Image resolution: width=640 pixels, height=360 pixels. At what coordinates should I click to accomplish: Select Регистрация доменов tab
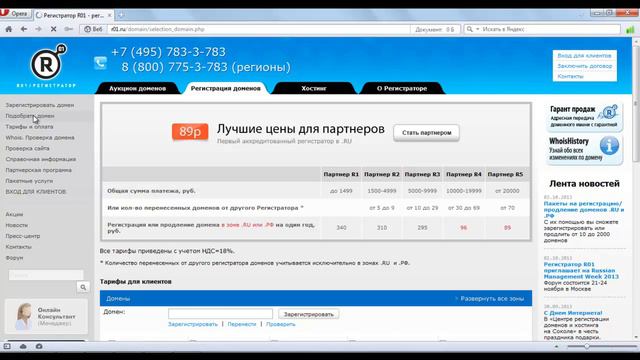(x=225, y=88)
